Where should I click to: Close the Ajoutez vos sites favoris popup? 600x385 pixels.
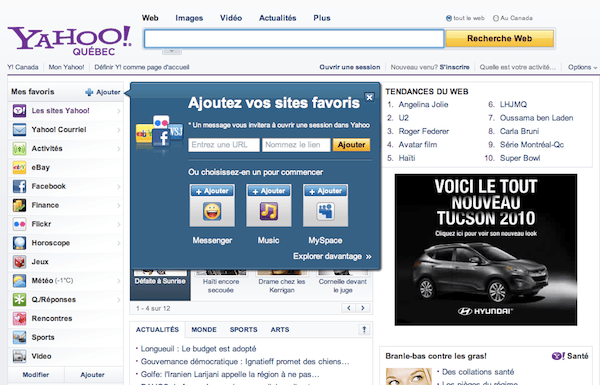click(369, 97)
